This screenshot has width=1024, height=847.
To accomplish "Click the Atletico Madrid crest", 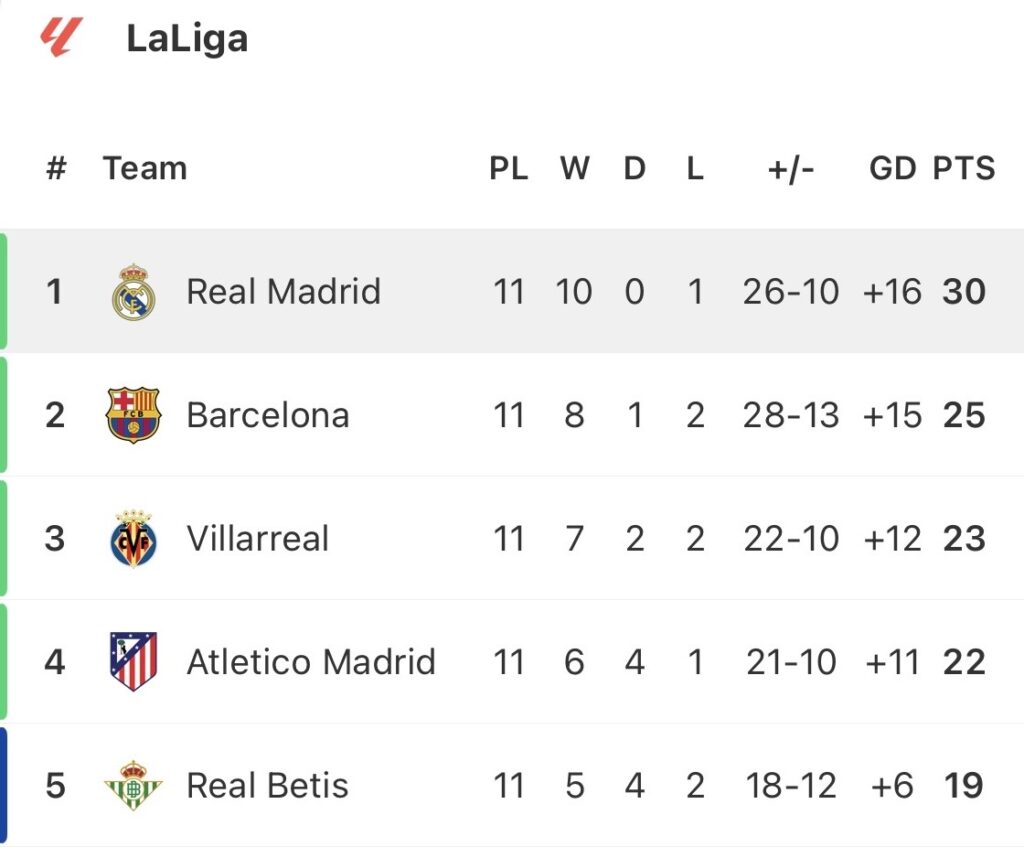I will [133, 662].
